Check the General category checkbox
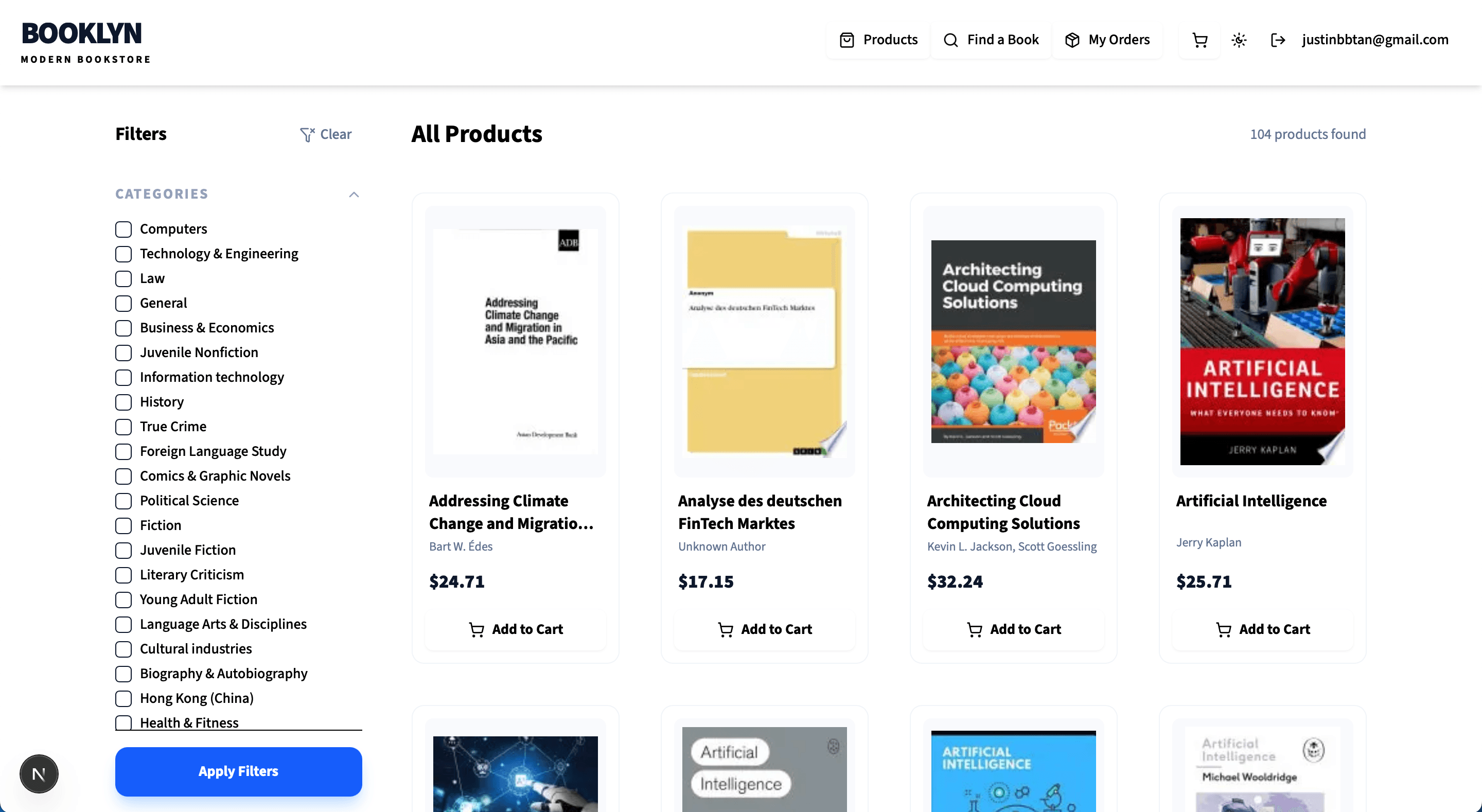The height and width of the screenshot is (812, 1482). point(123,303)
